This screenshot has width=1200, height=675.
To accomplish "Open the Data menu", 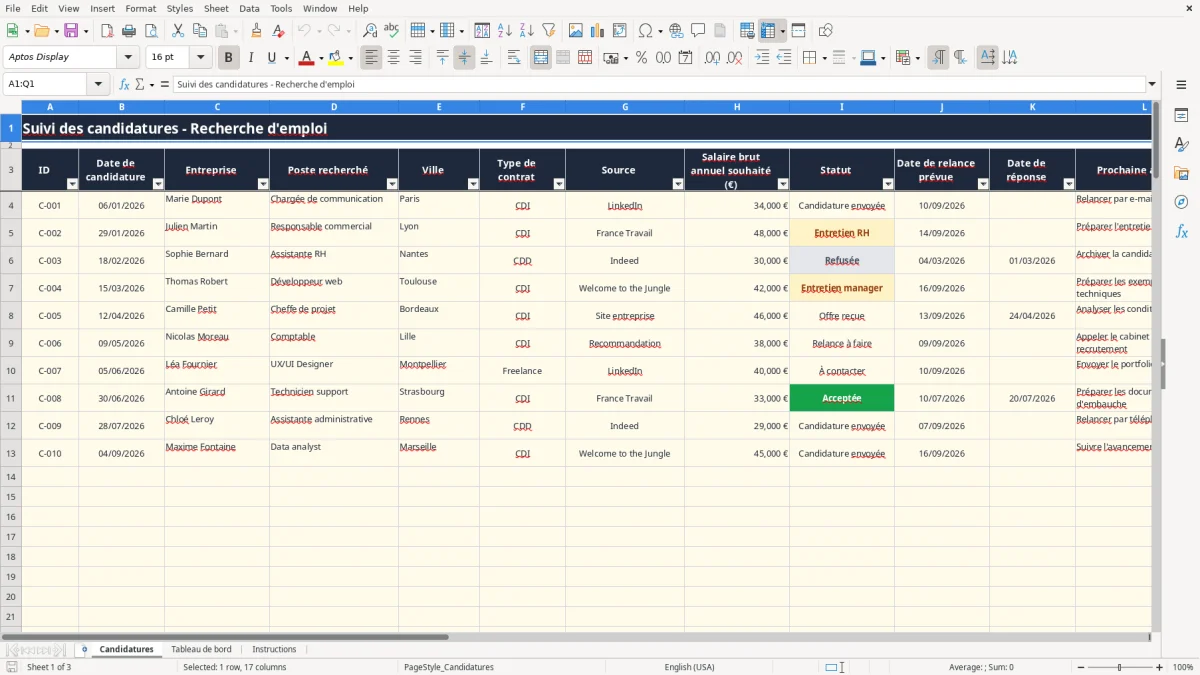I will tap(249, 8).
